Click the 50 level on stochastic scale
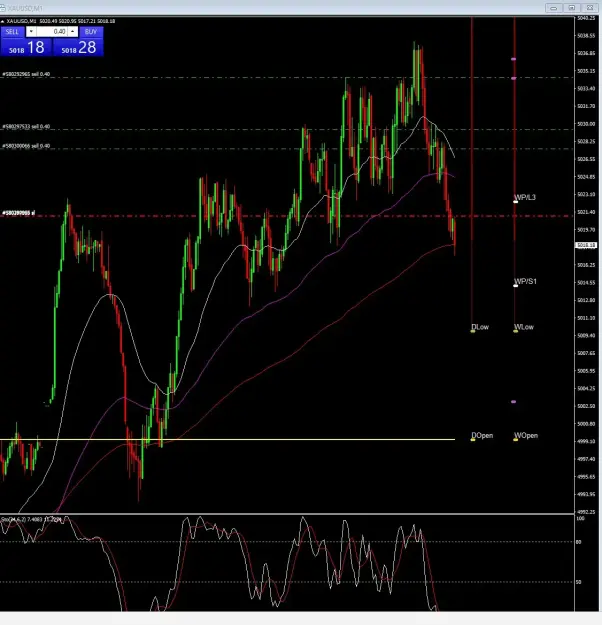 (x=578, y=582)
